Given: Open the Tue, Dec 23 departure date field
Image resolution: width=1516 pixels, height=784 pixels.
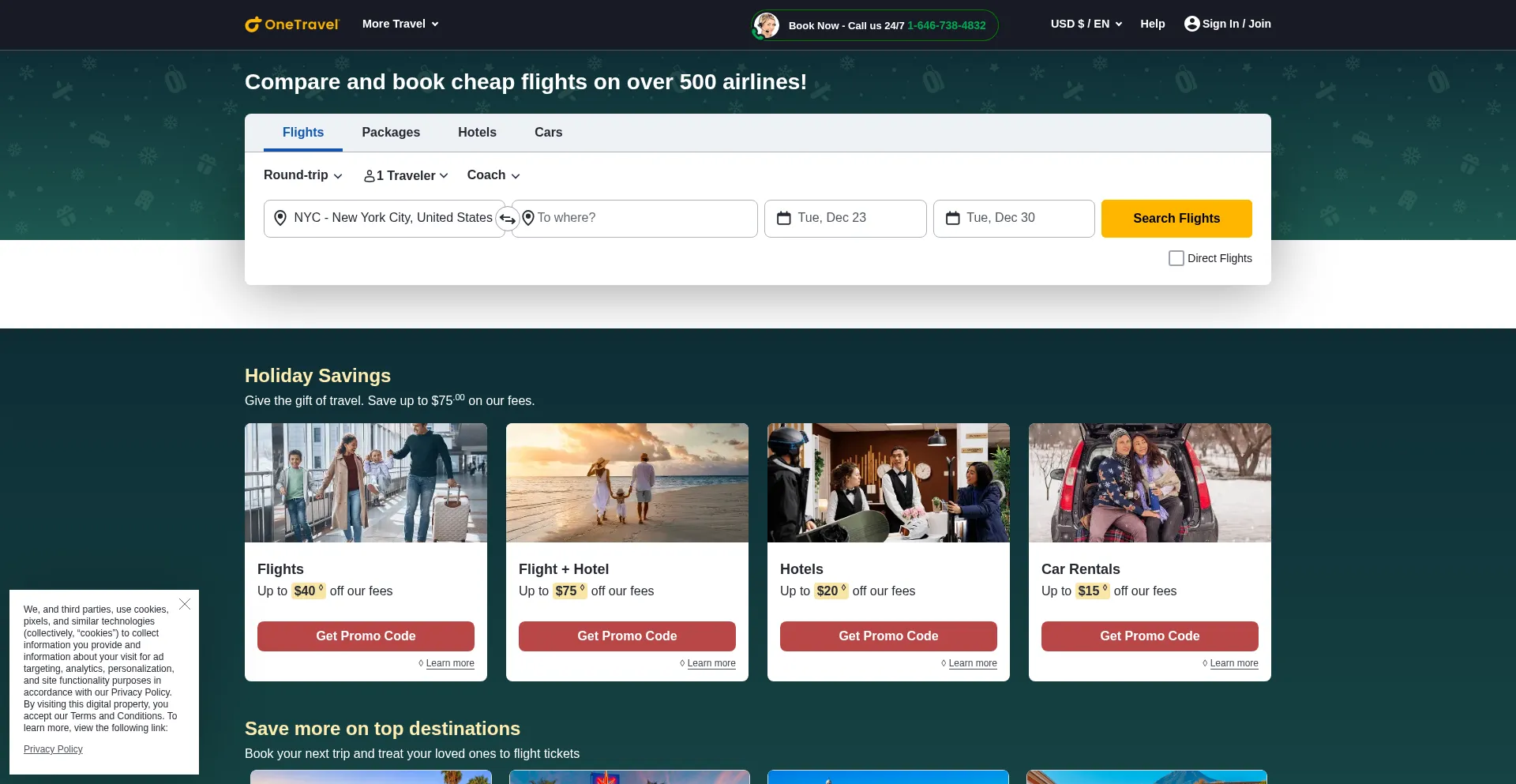Looking at the screenshot, I should coord(846,219).
